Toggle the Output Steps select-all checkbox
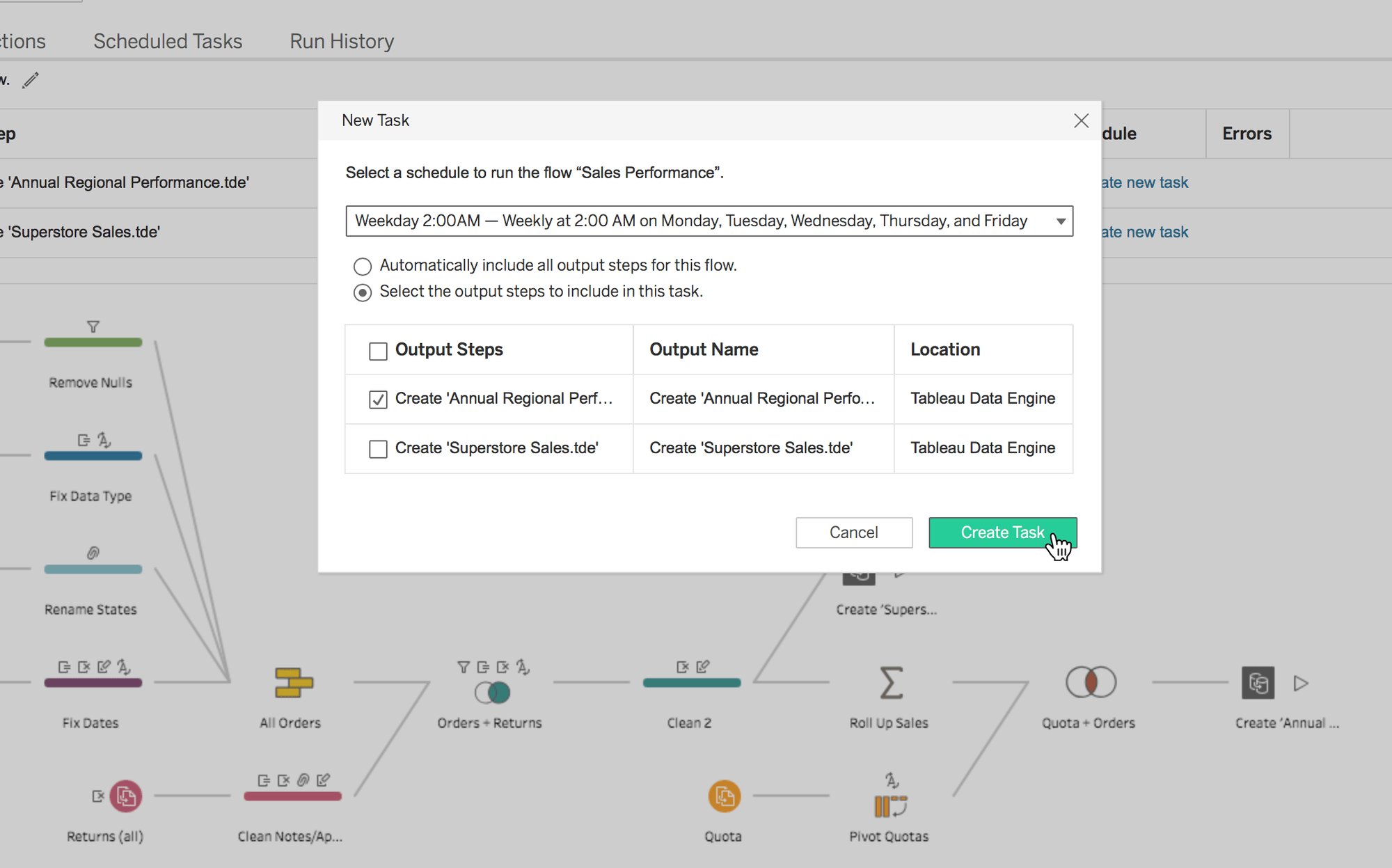This screenshot has width=1392, height=868. tap(378, 351)
